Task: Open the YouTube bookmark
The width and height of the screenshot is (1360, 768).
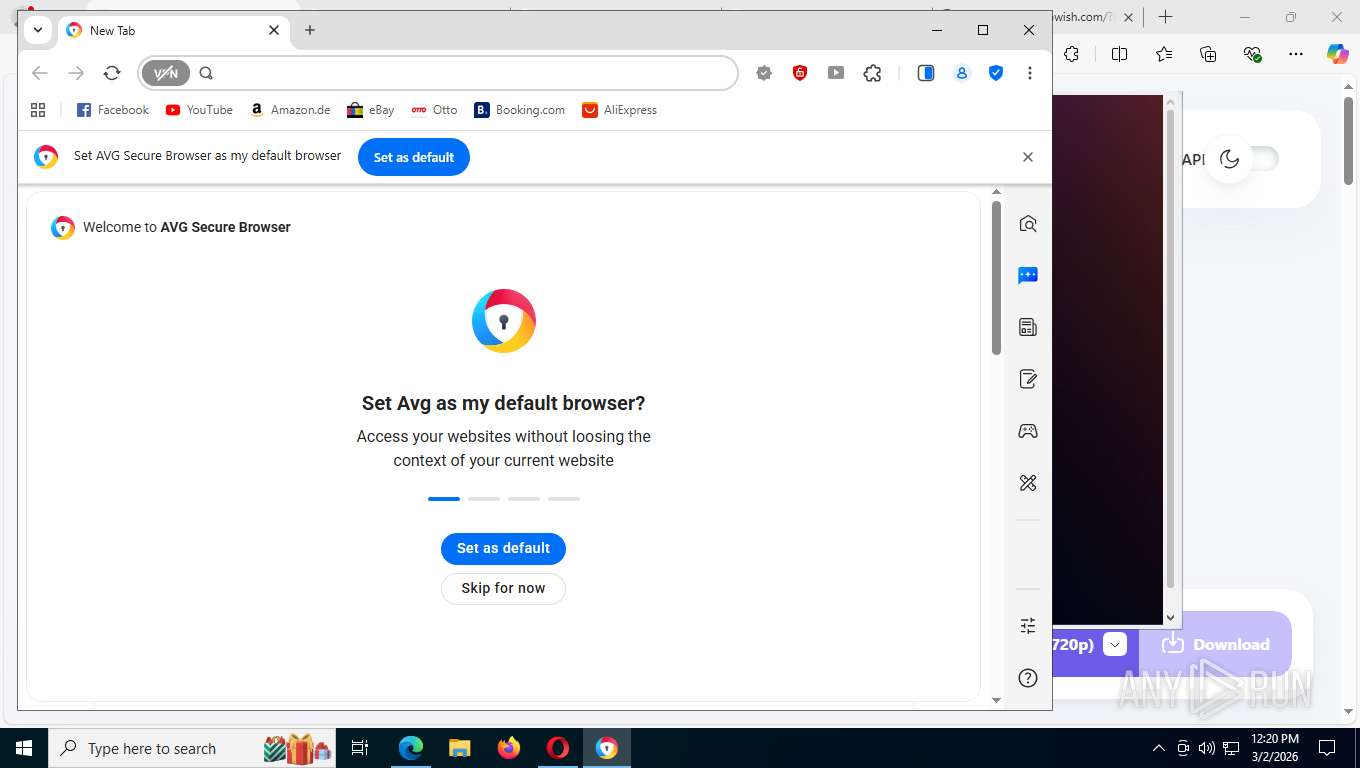Action: coord(199,110)
